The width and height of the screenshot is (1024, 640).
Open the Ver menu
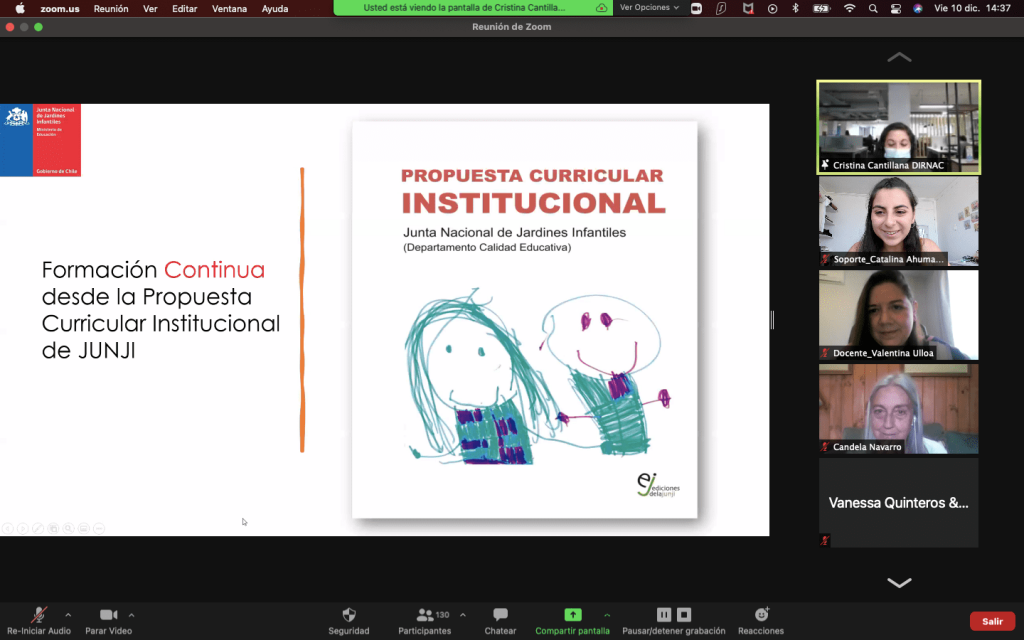coord(150,8)
